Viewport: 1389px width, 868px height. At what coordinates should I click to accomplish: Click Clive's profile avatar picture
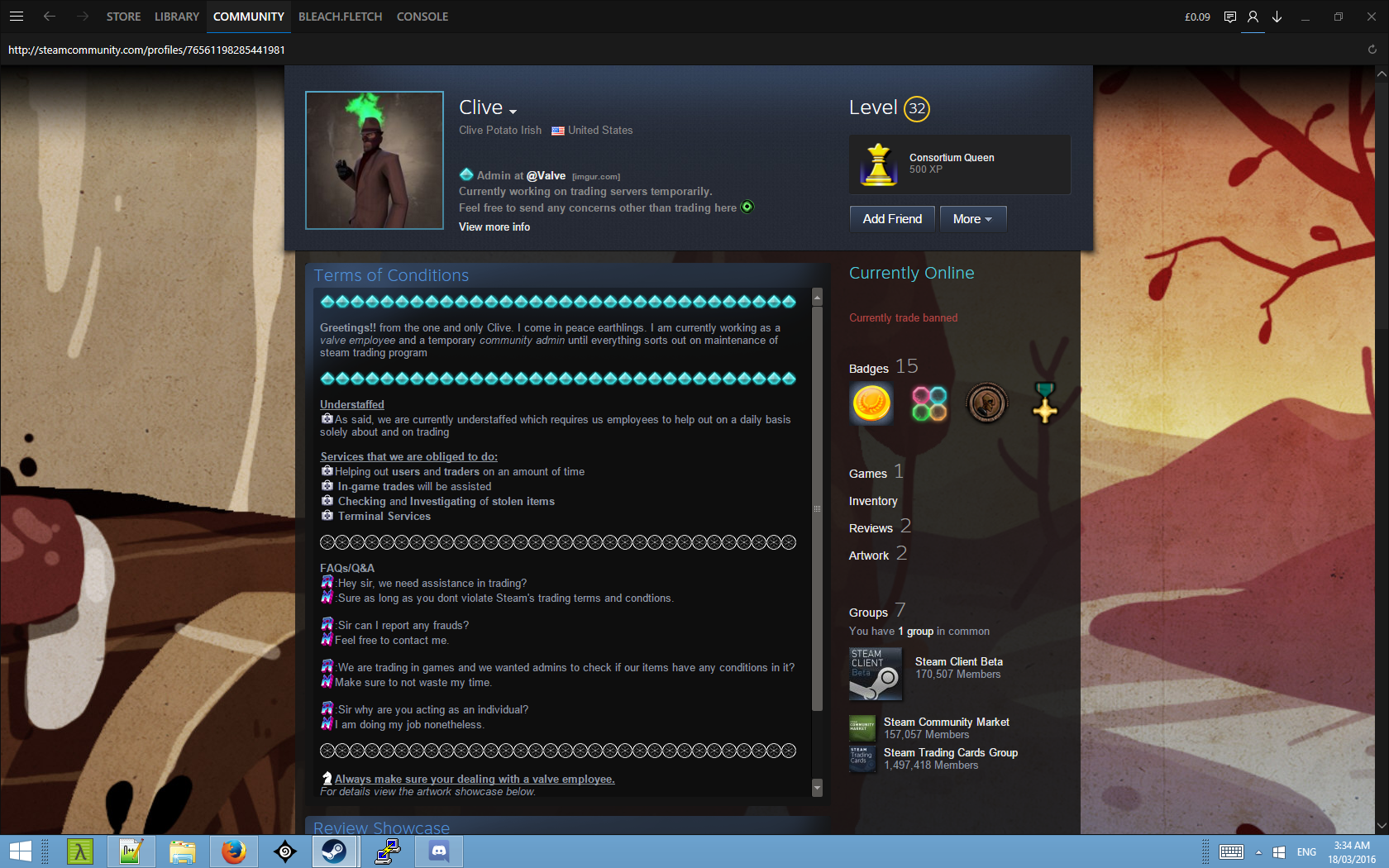[x=375, y=160]
